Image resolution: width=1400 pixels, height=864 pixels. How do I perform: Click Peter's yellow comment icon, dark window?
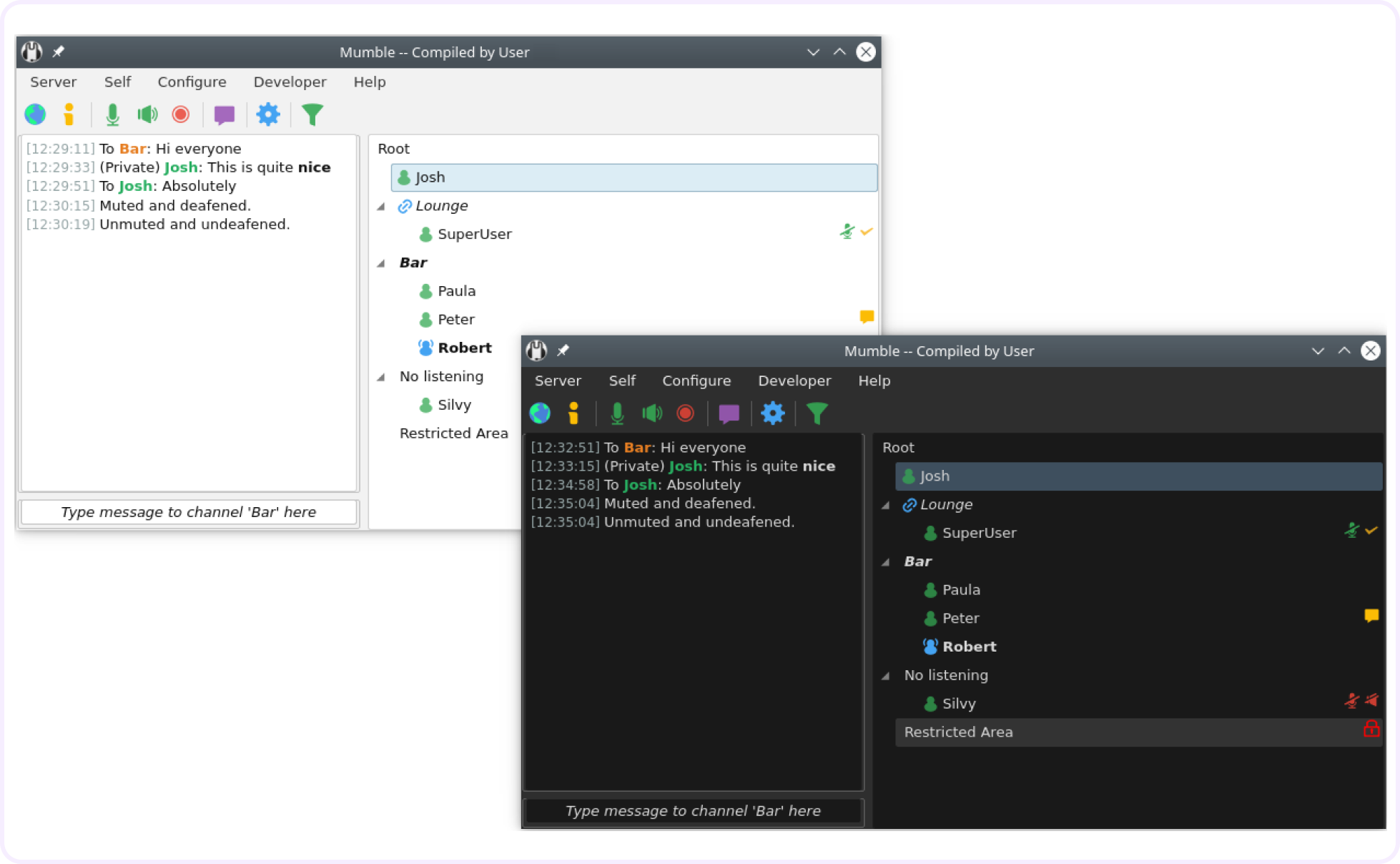[x=1371, y=616]
